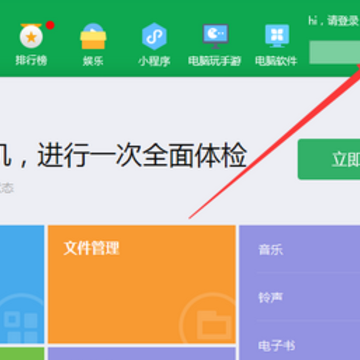Click the 电脑玩手游 text label

[x=214, y=61]
